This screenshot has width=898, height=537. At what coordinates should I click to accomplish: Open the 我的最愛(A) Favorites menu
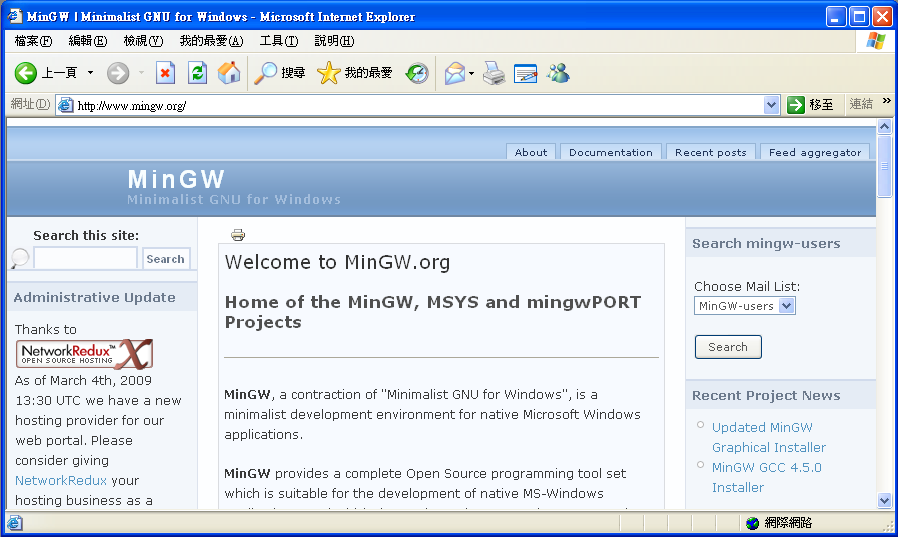tap(211, 41)
